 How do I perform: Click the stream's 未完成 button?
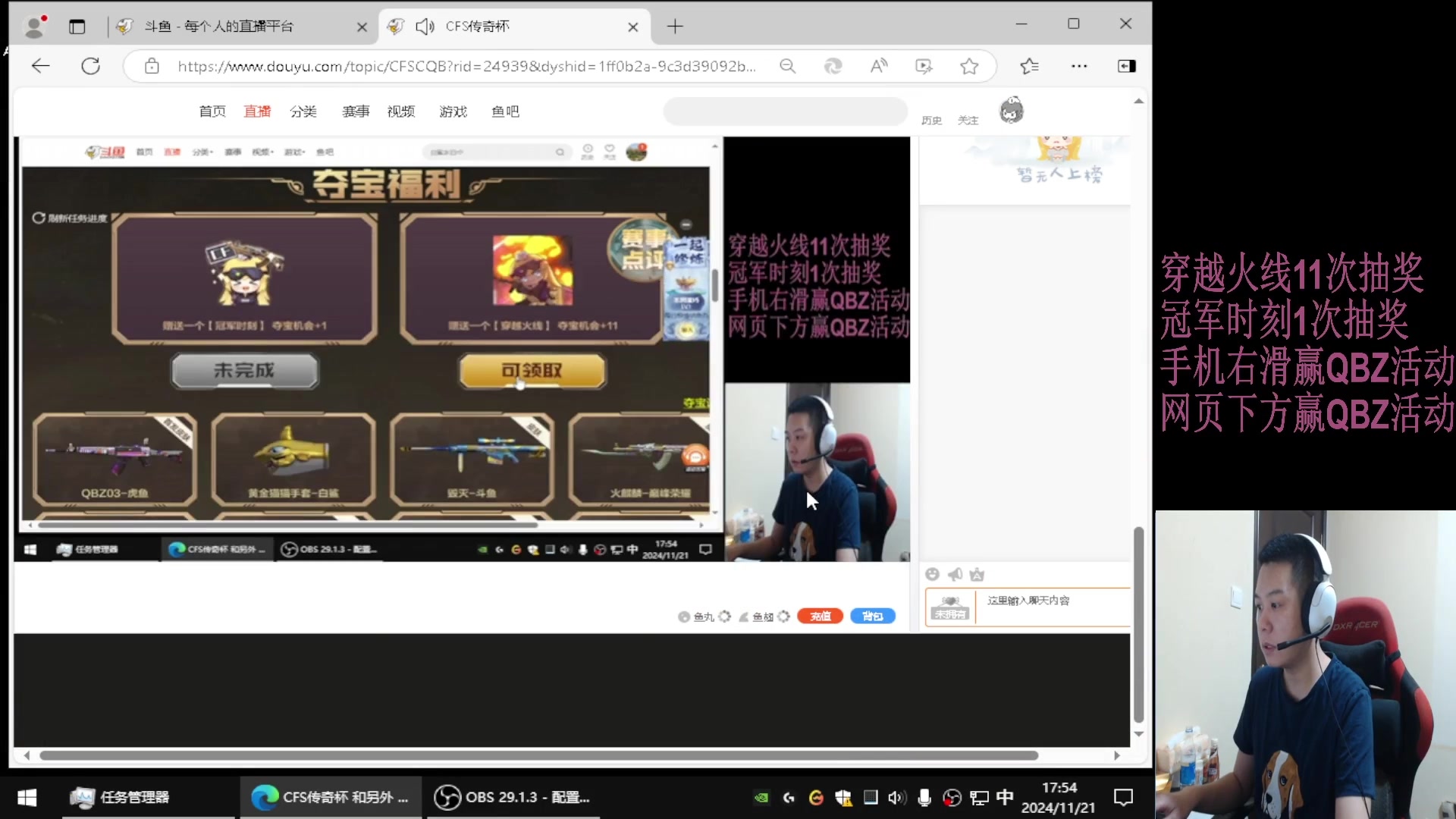point(244,371)
